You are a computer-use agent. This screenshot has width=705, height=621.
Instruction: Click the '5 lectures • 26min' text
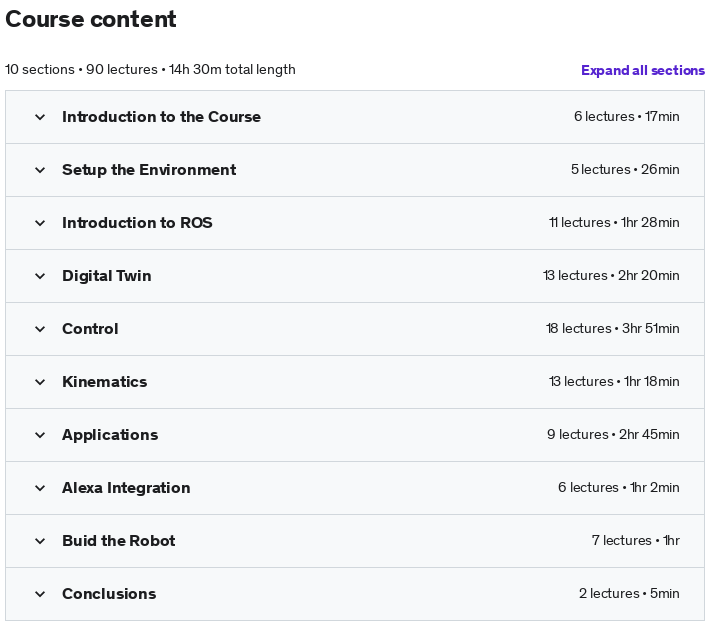pyautogui.click(x=625, y=170)
